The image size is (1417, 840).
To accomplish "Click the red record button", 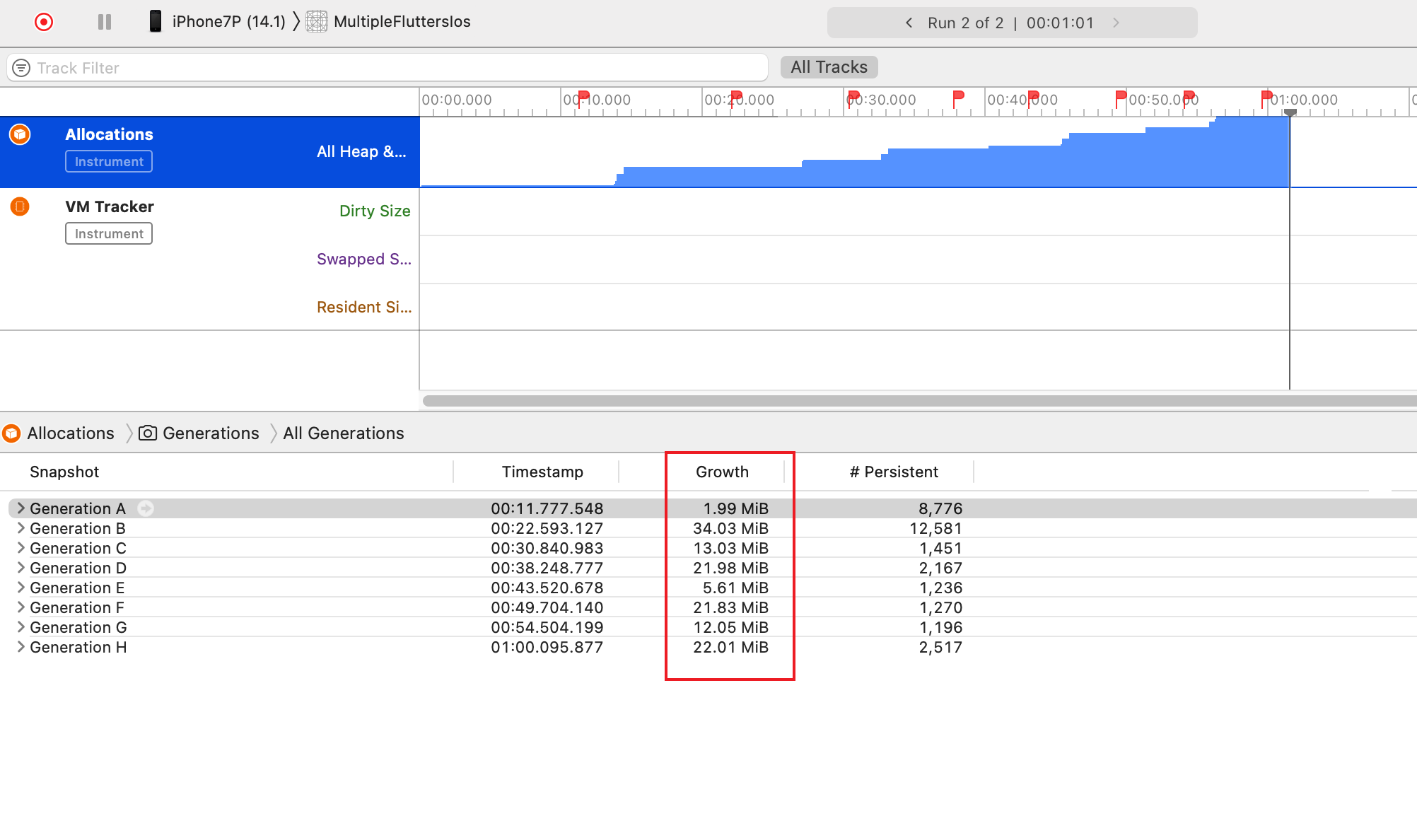I will pos(44,22).
